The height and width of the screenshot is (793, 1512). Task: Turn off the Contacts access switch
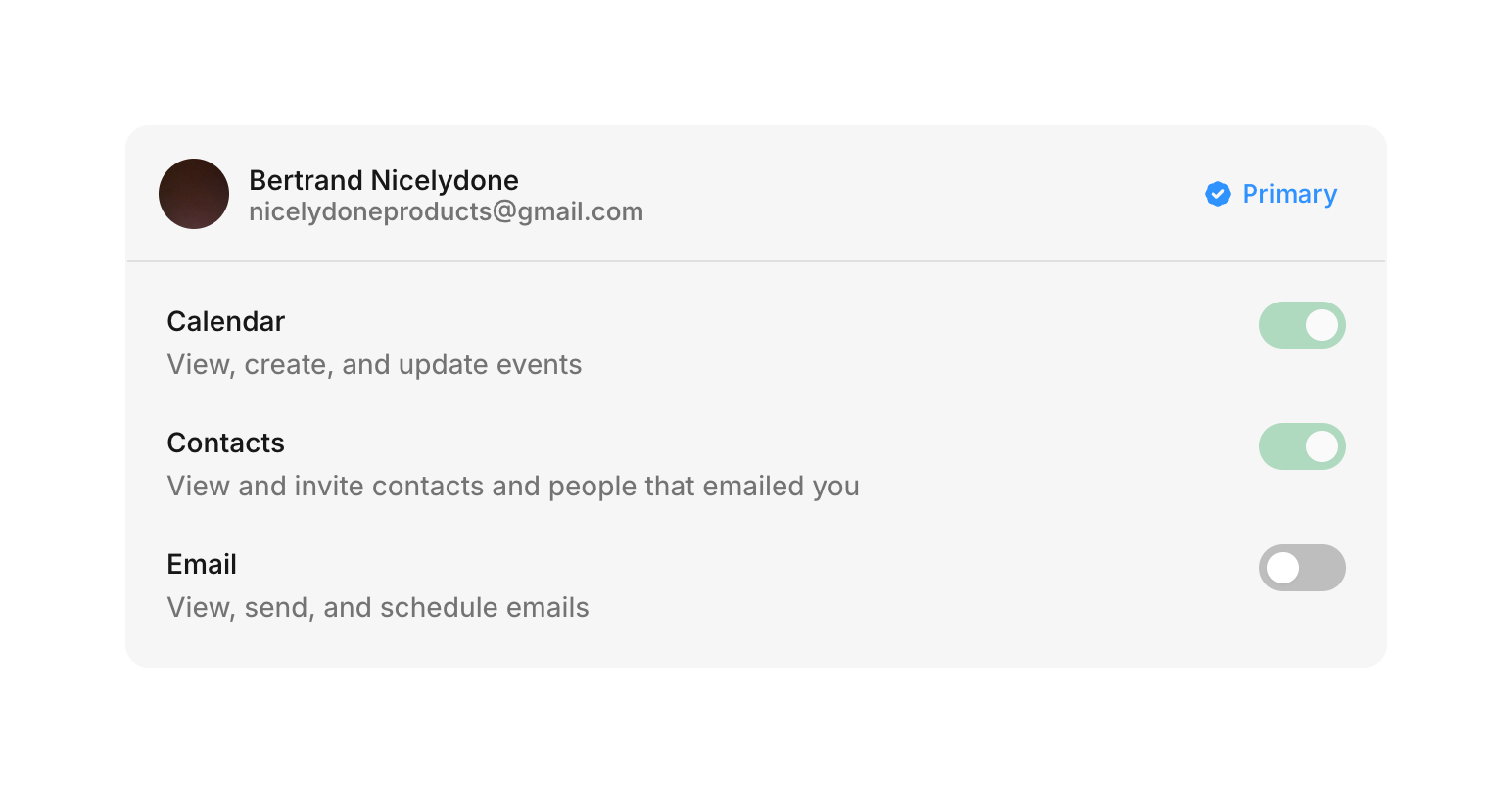coord(1301,446)
